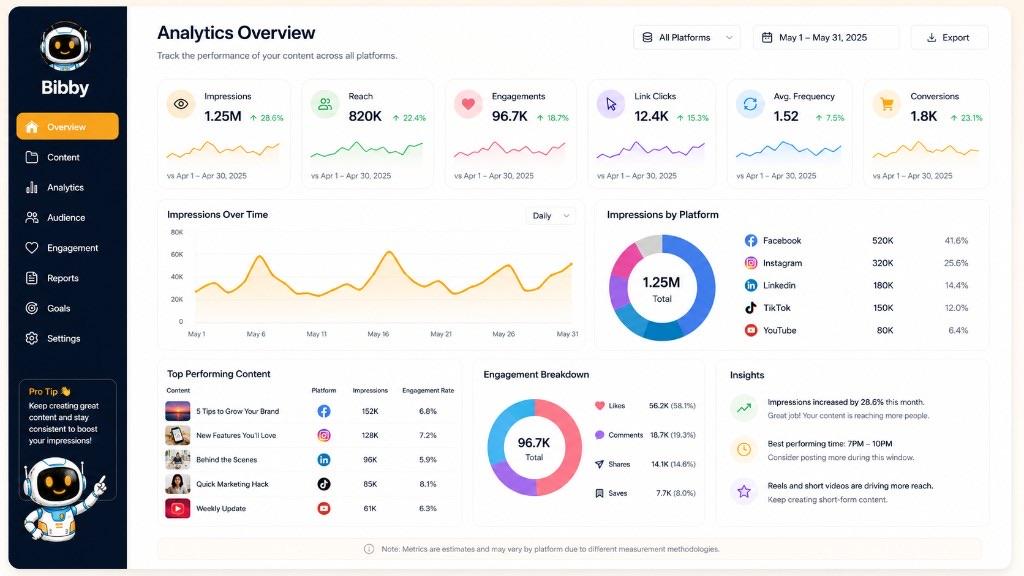
Task: Click the Facebook icon in platform list
Action: tap(751, 240)
